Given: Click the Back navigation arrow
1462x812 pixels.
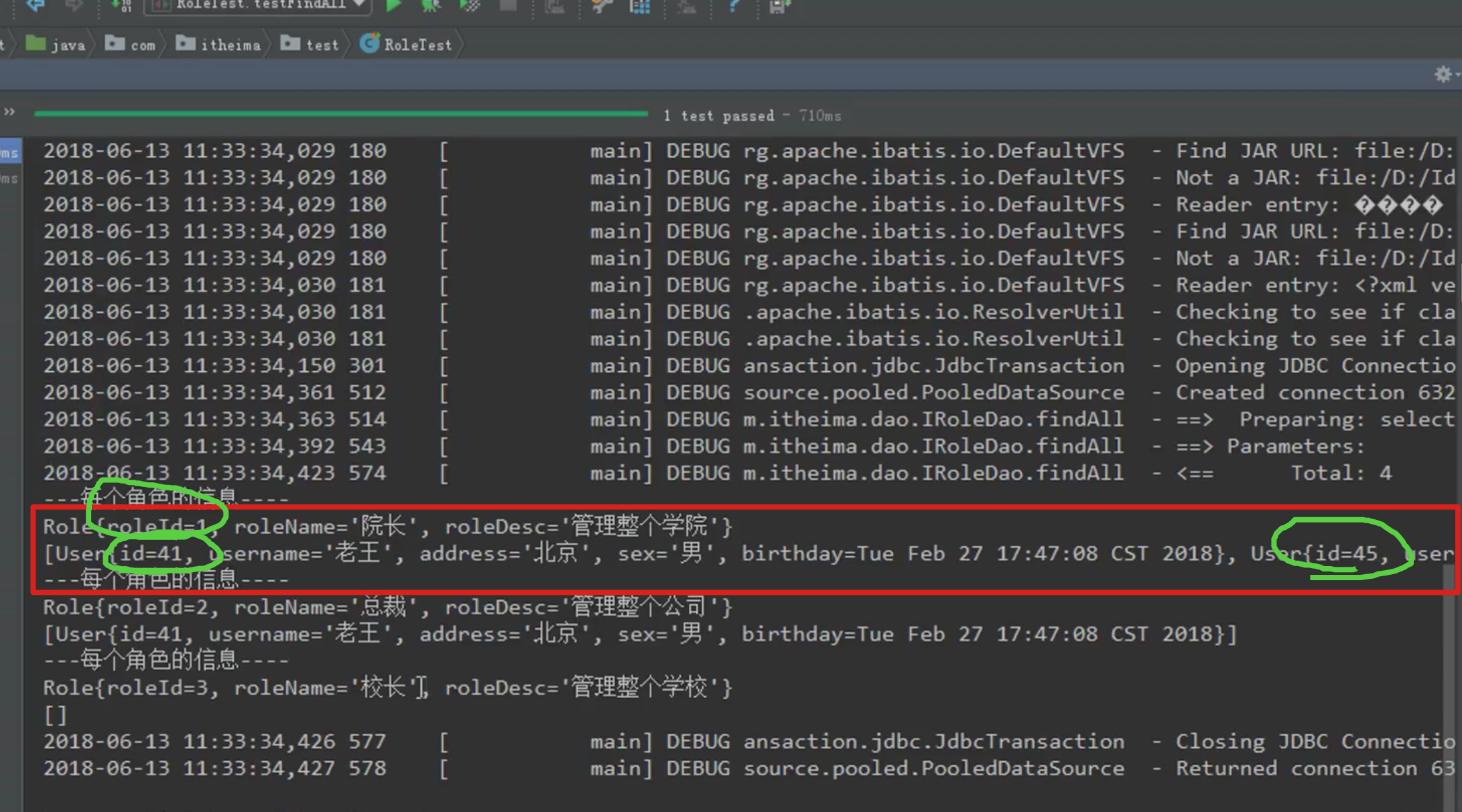Looking at the screenshot, I should coord(36,6).
